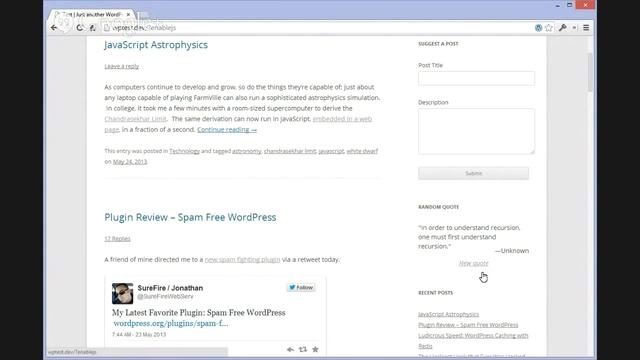Close the Test WordPress browser tab

point(128,14)
